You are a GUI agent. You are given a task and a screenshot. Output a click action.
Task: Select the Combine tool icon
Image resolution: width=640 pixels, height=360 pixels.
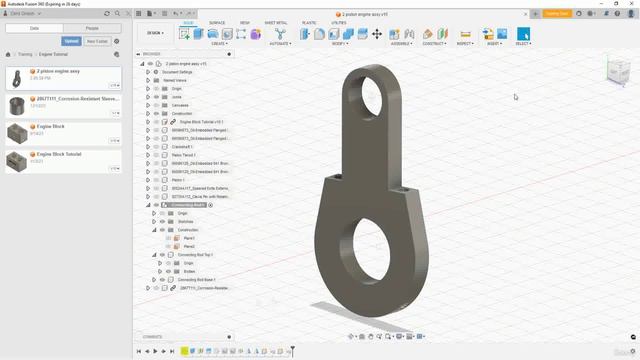click(348, 34)
